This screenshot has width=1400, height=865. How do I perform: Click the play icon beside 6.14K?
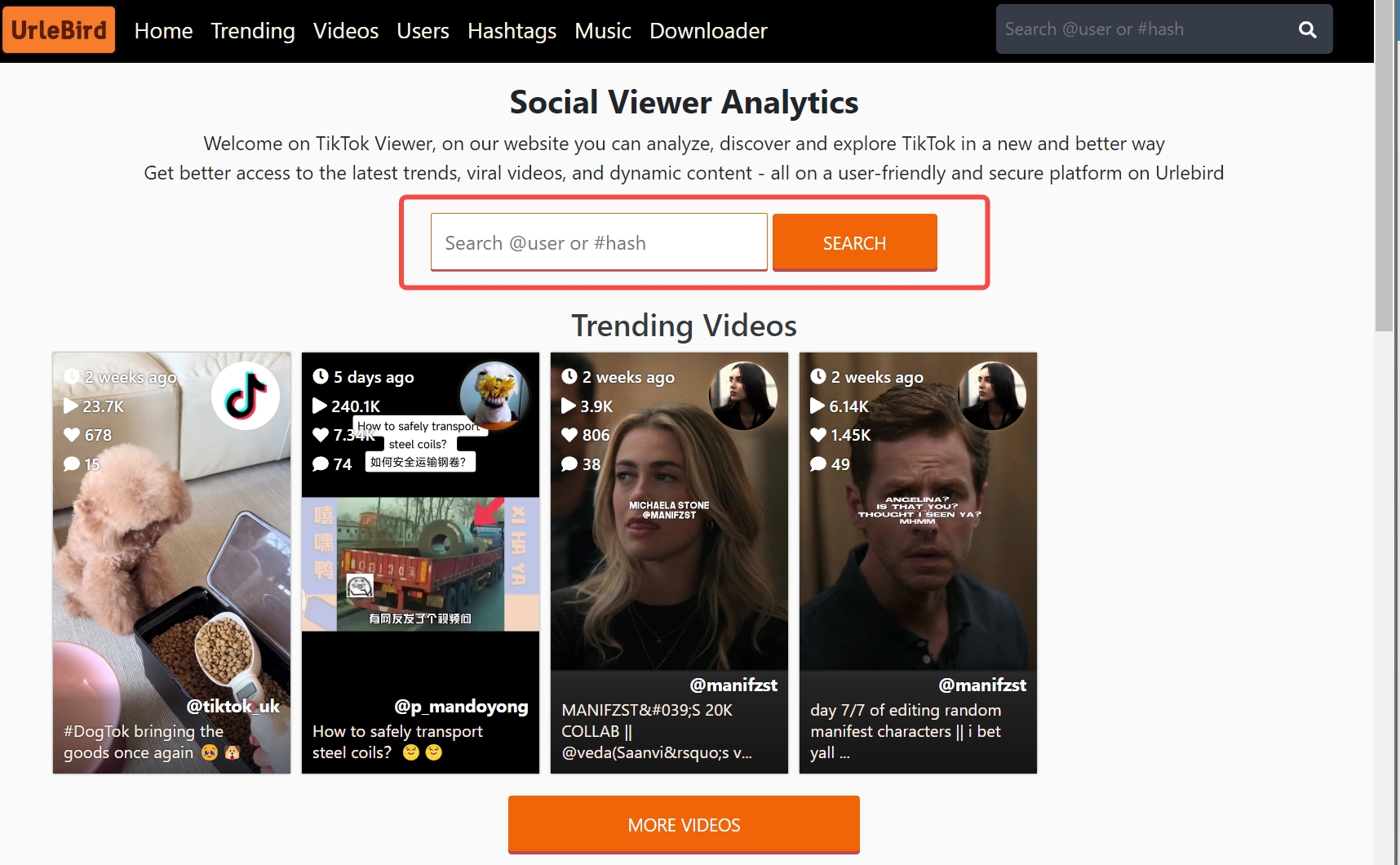tap(817, 406)
